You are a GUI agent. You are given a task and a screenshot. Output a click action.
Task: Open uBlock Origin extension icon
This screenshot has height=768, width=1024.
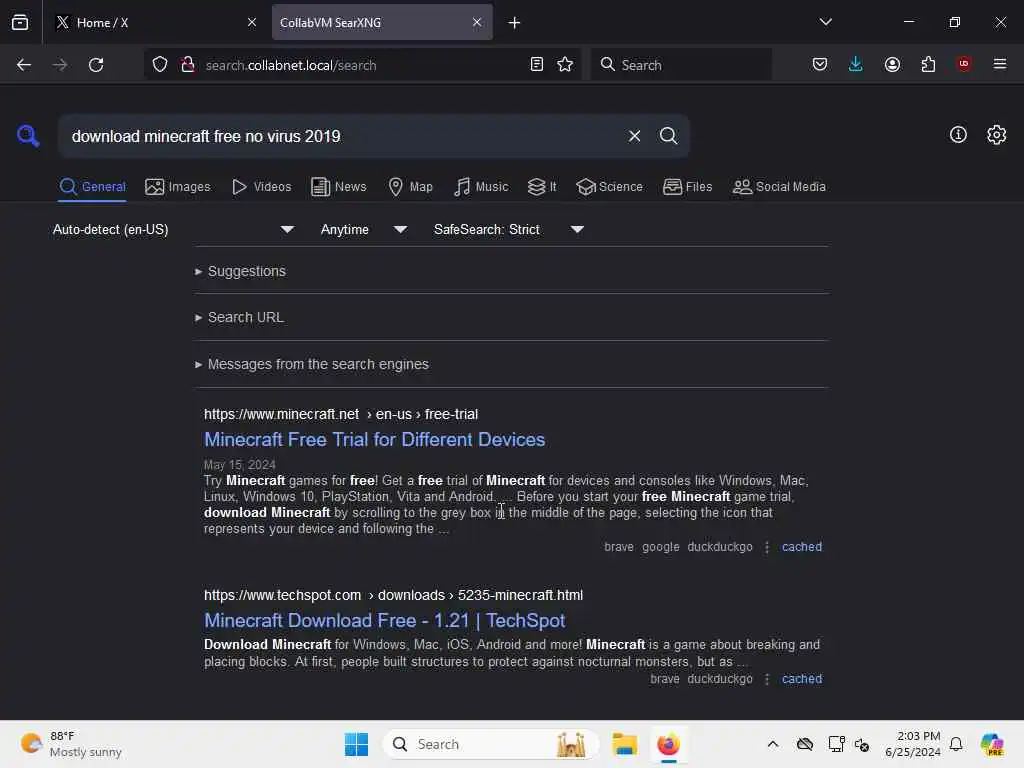(964, 64)
